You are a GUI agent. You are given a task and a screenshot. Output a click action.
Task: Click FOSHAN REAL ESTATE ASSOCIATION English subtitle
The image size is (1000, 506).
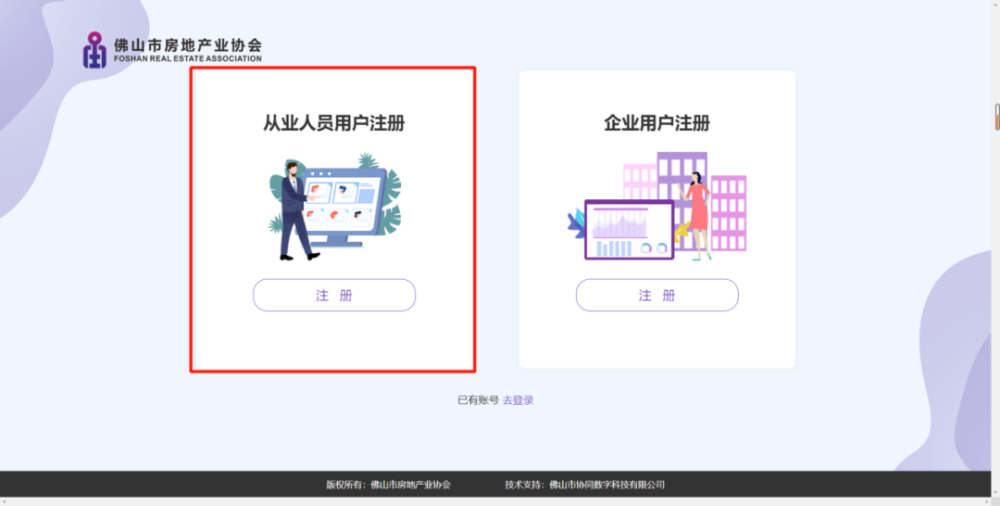click(188, 59)
